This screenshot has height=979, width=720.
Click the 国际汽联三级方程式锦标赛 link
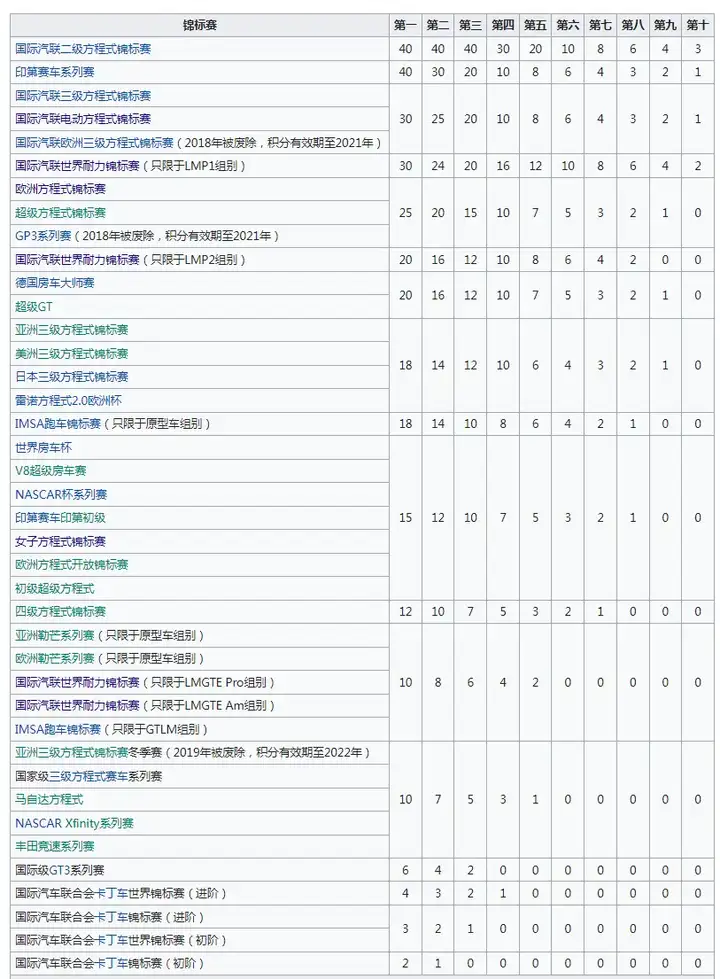tap(83, 96)
